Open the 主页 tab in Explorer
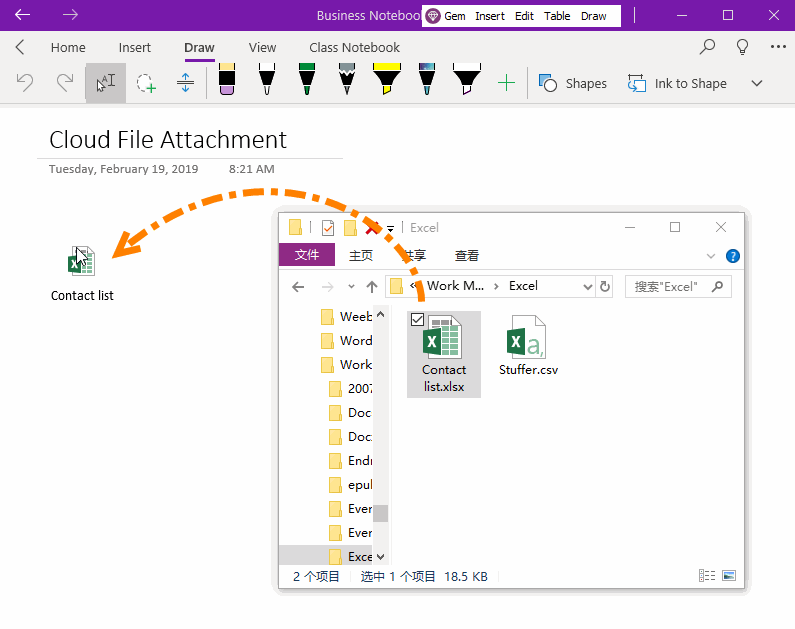 [361, 255]
